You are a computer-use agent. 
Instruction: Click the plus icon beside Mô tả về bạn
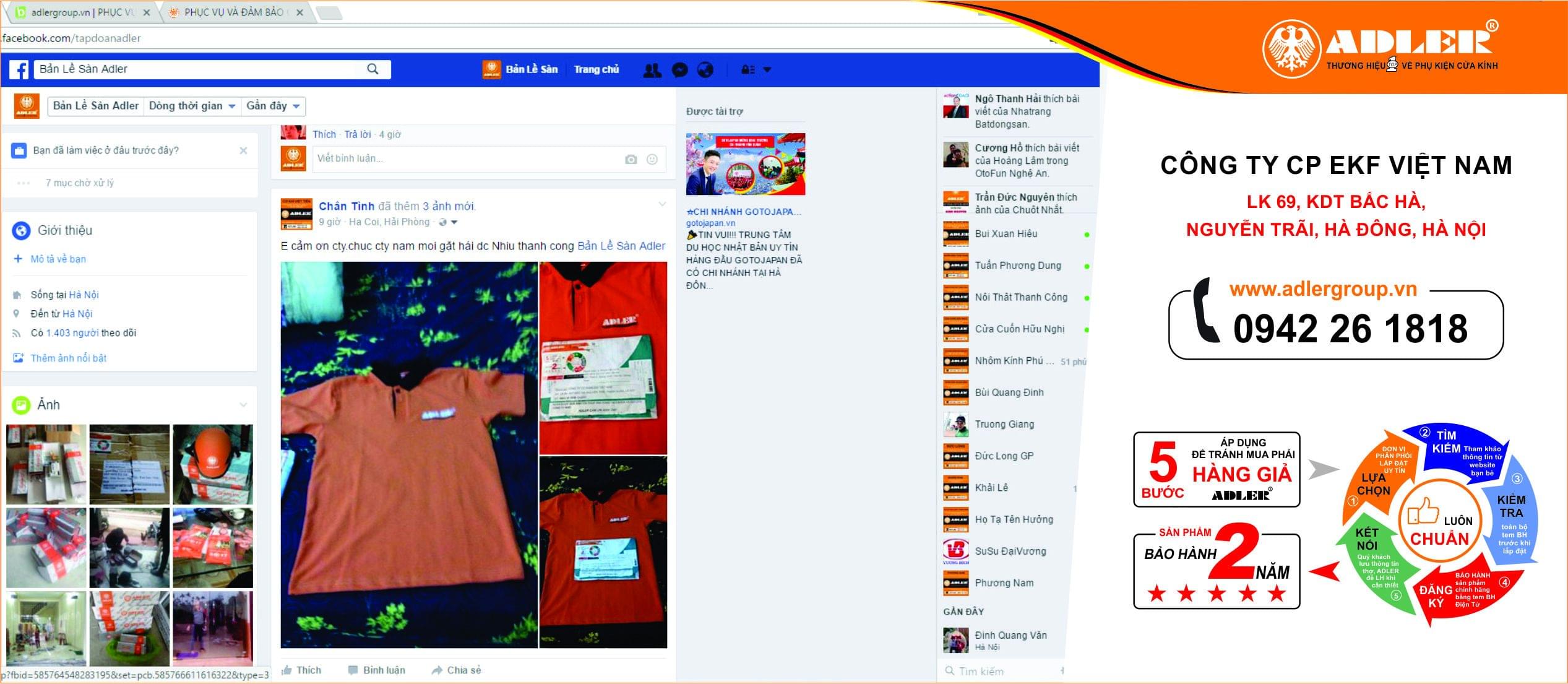(x=18, y=259)
